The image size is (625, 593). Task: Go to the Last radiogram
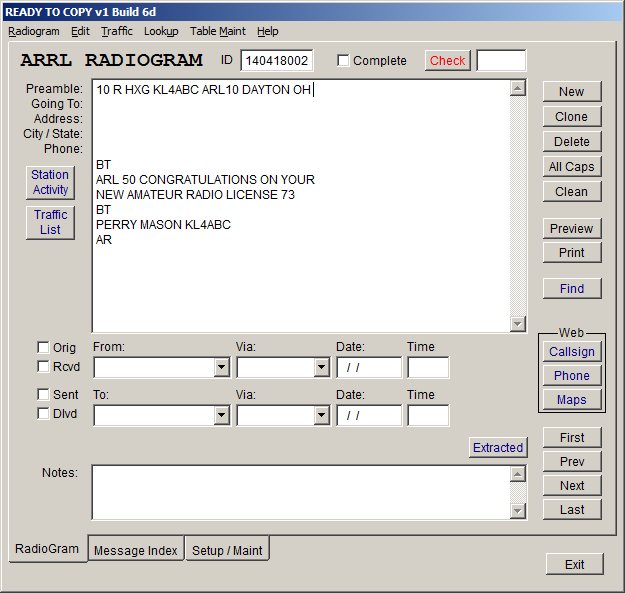[572, 510]
